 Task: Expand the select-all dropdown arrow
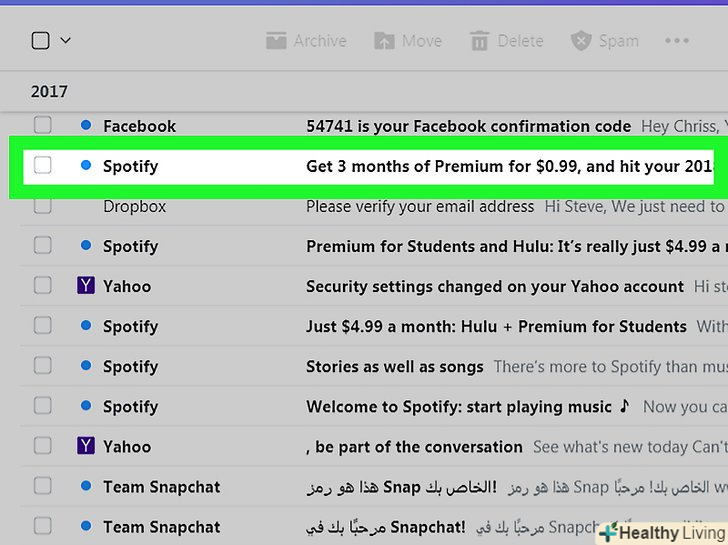[x=66, y=41]
